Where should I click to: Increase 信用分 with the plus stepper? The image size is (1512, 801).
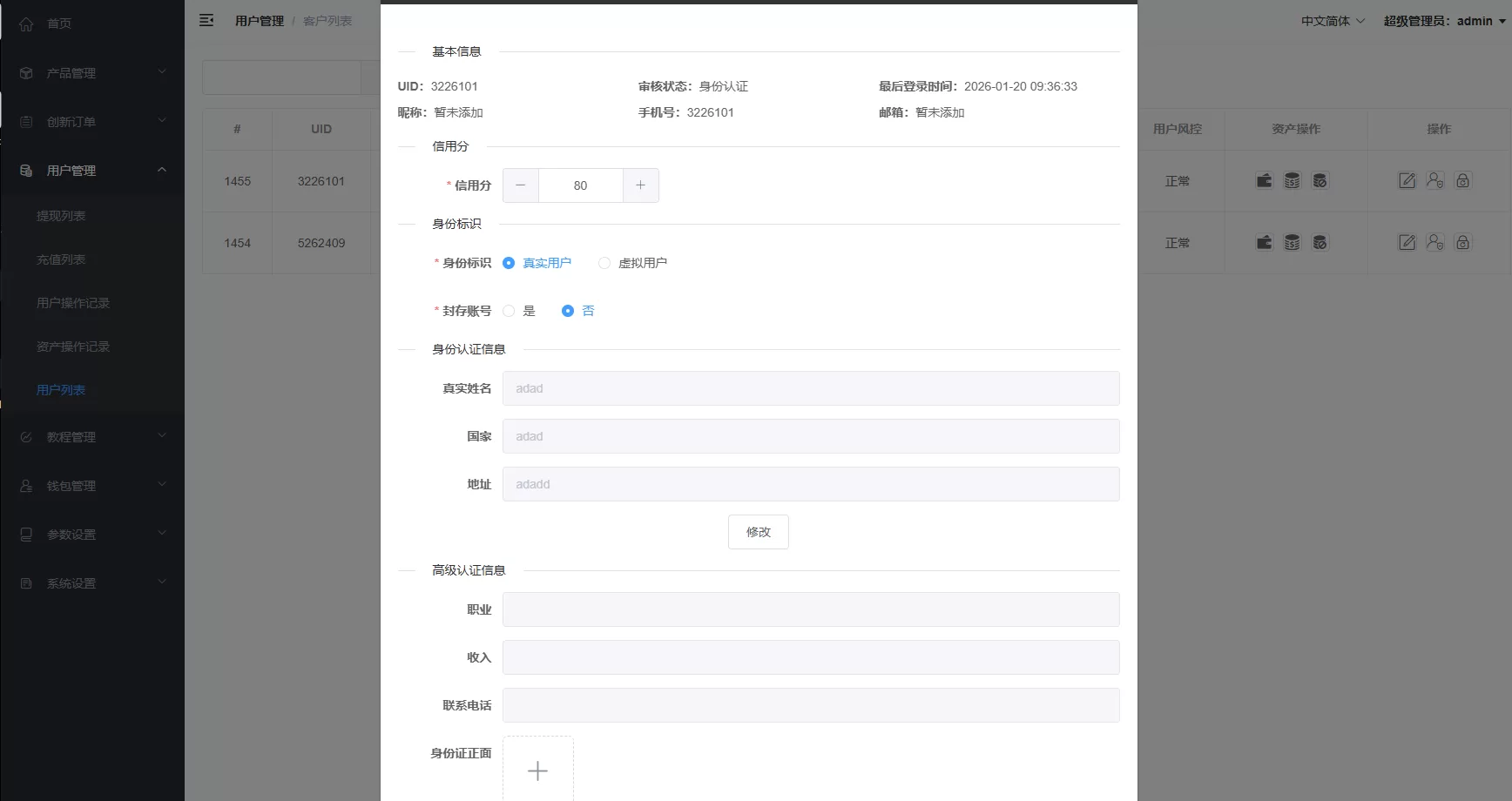(640, 185)
